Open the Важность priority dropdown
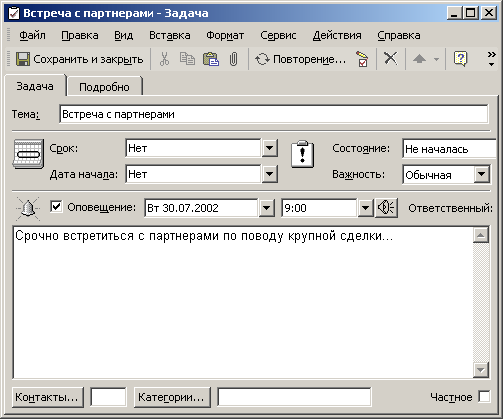This screenshot has height=419, width=503. click(x=482, y=174)
